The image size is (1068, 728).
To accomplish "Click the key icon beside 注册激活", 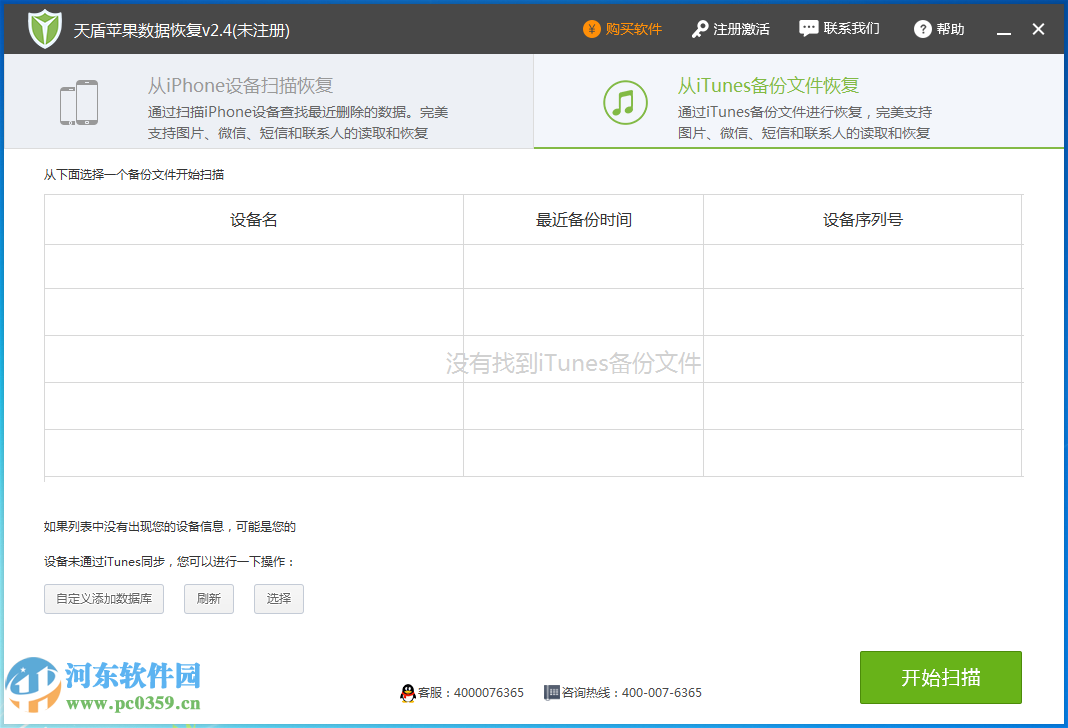I will pos(700,28).
